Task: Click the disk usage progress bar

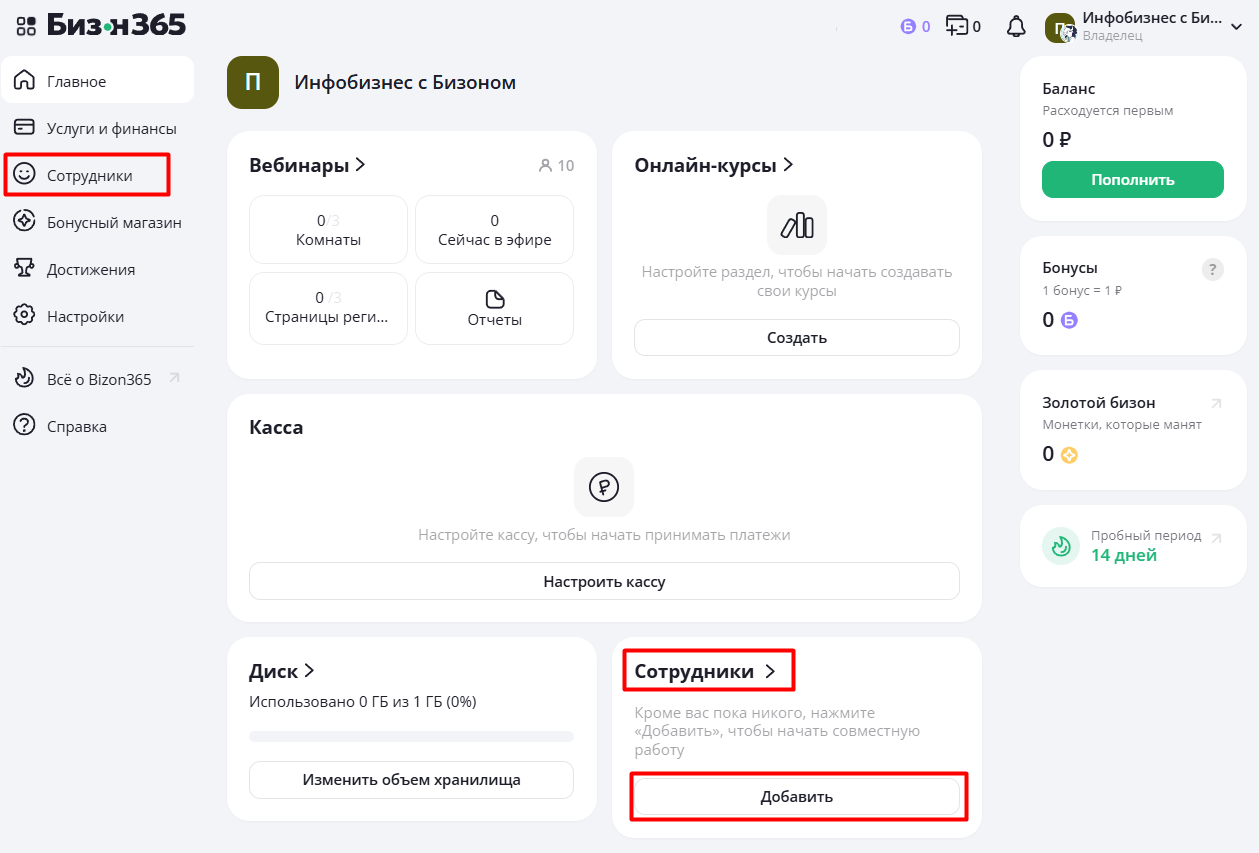Action: pyautogui.click(x=411, y=737)
